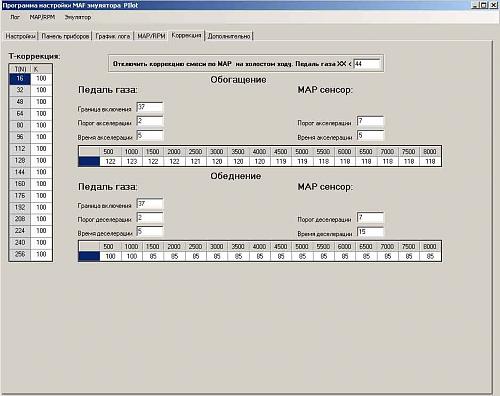The width and height of the screenshot is (500, 396).
Task: Click the 4000 column header in Обогащение table
Action: [260, 152]
